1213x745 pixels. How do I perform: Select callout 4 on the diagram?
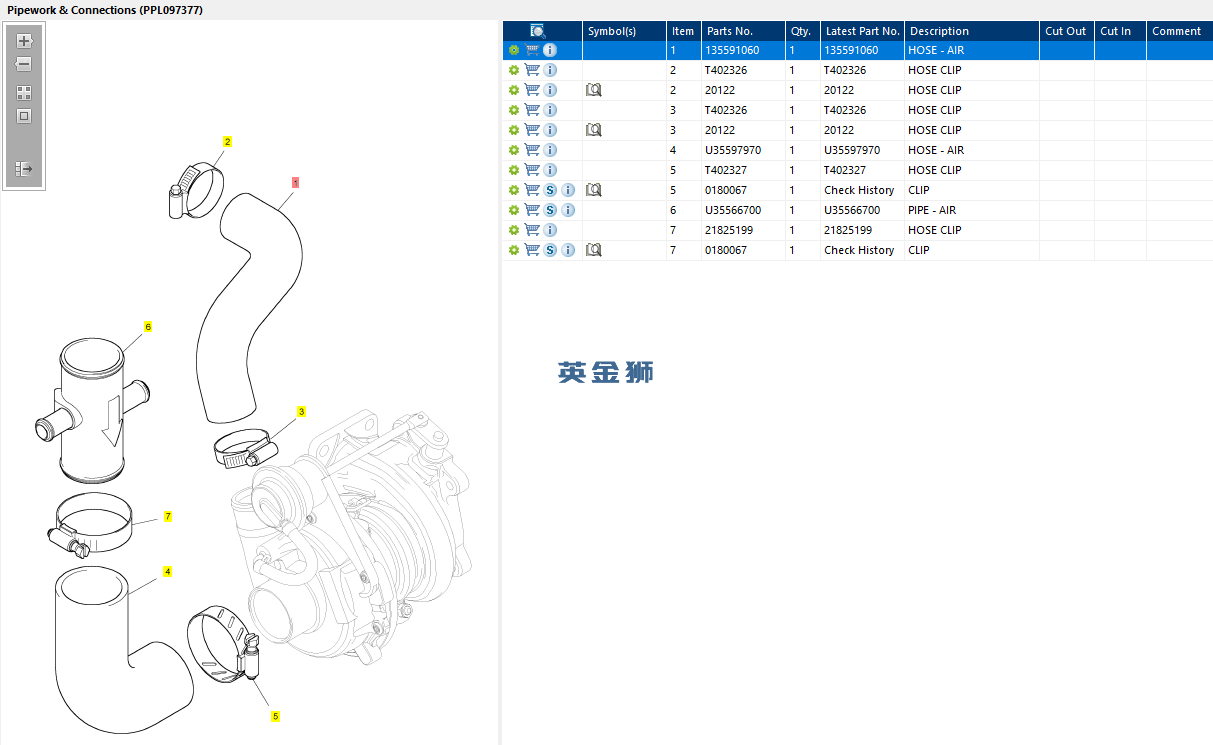pos(167,572)
